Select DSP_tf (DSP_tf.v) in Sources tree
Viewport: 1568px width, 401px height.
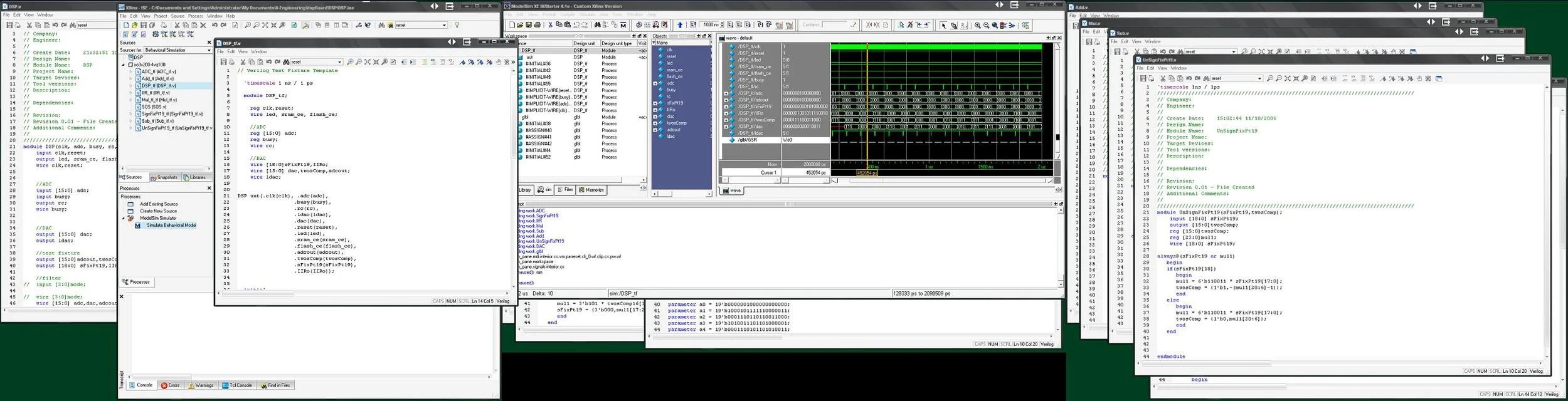click(159, 86)
